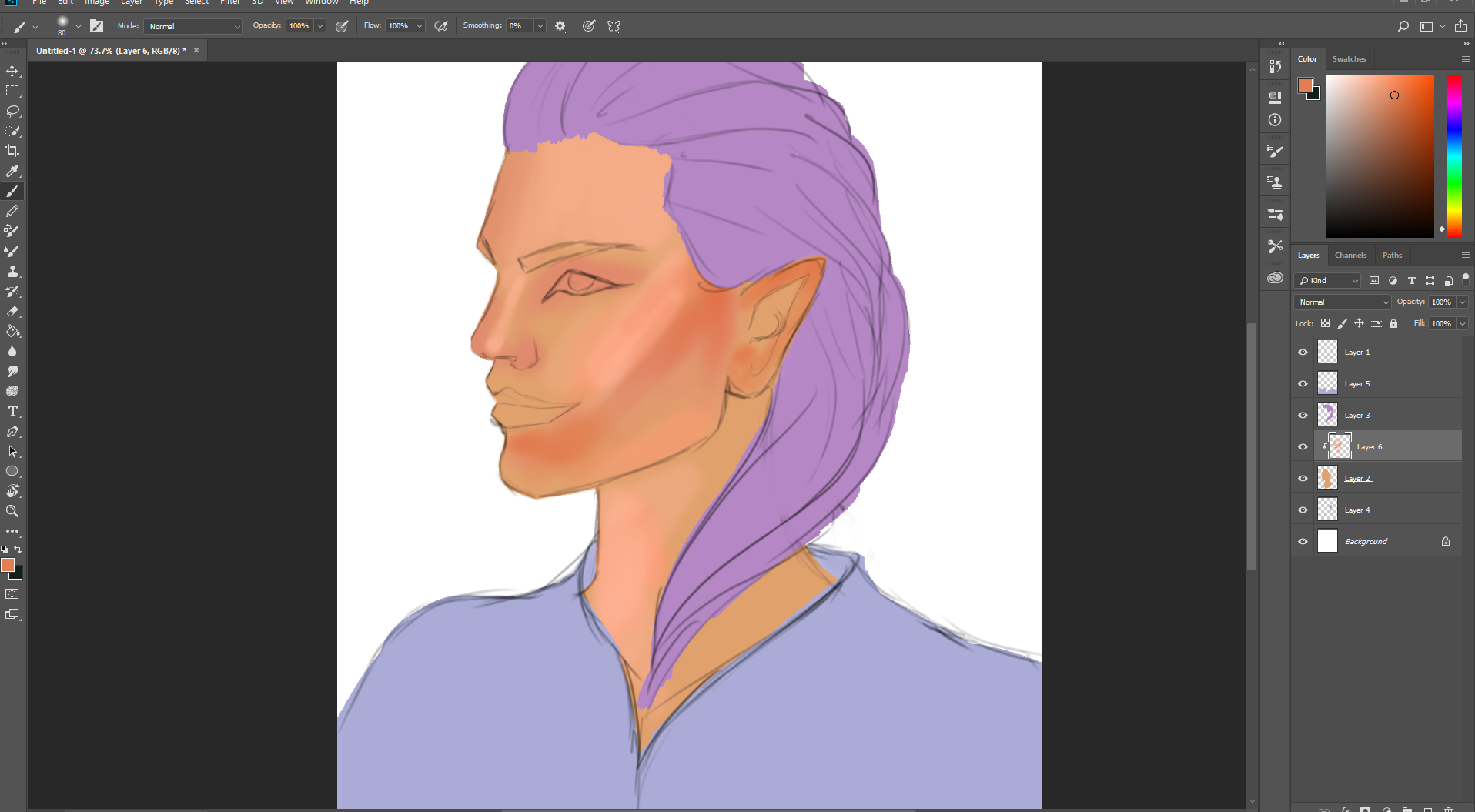Toggle pressure for opacity button
1475x812 pixels.
(x=342, y=26)
